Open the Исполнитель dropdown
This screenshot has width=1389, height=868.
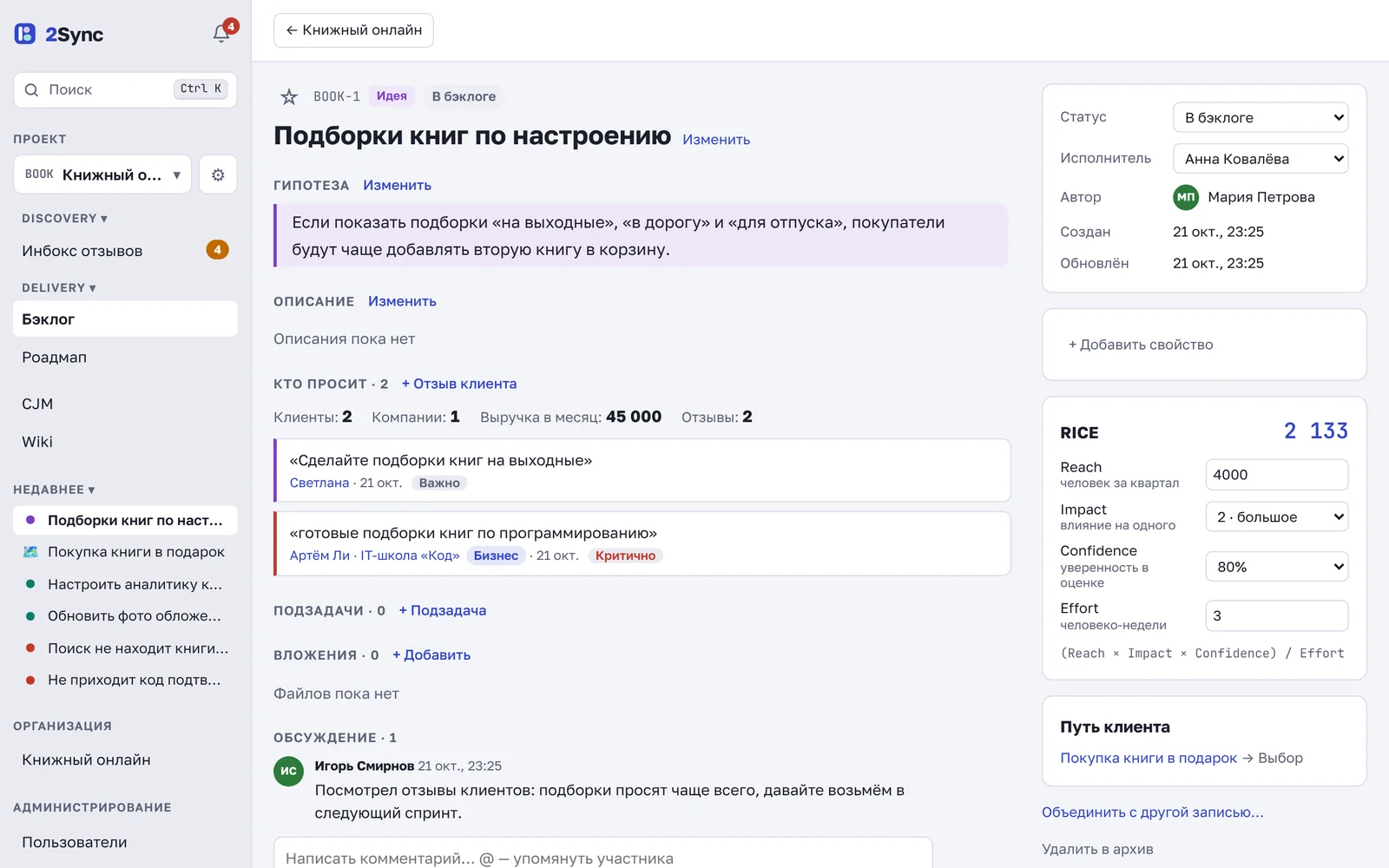click(1261, 159)
